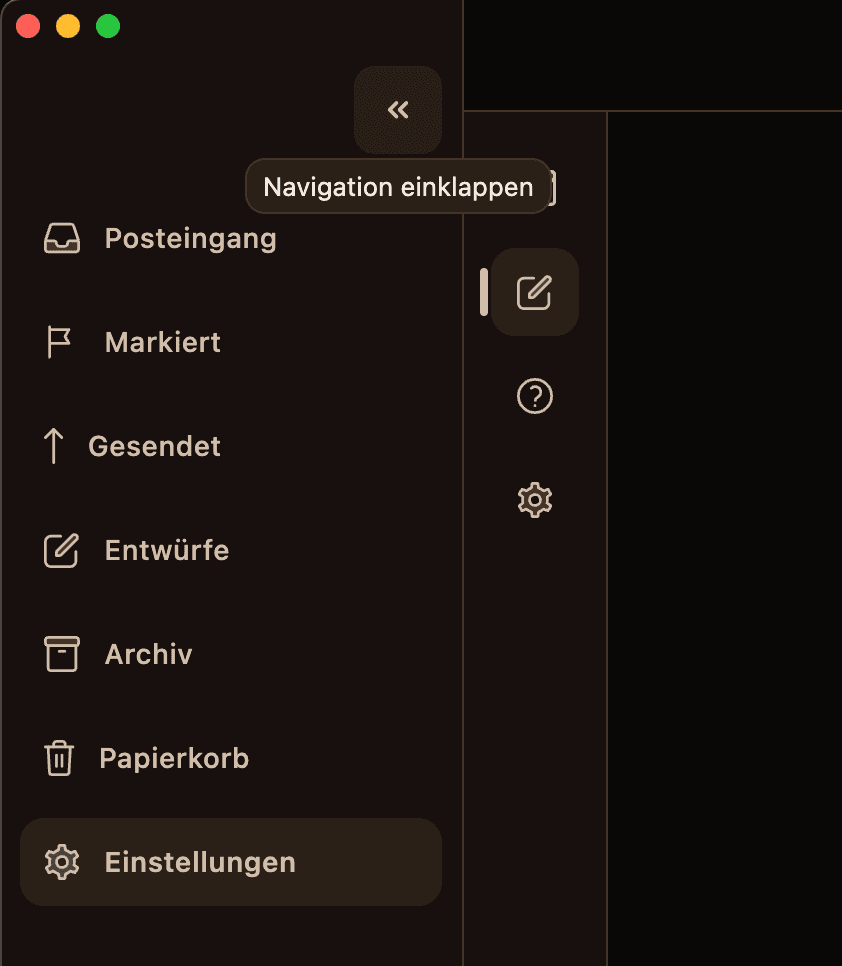Image resolution: width=842 pixels, height=966 pixels.
Task: Open Einstellungen from the sidebar
Action: click(199, 862)
